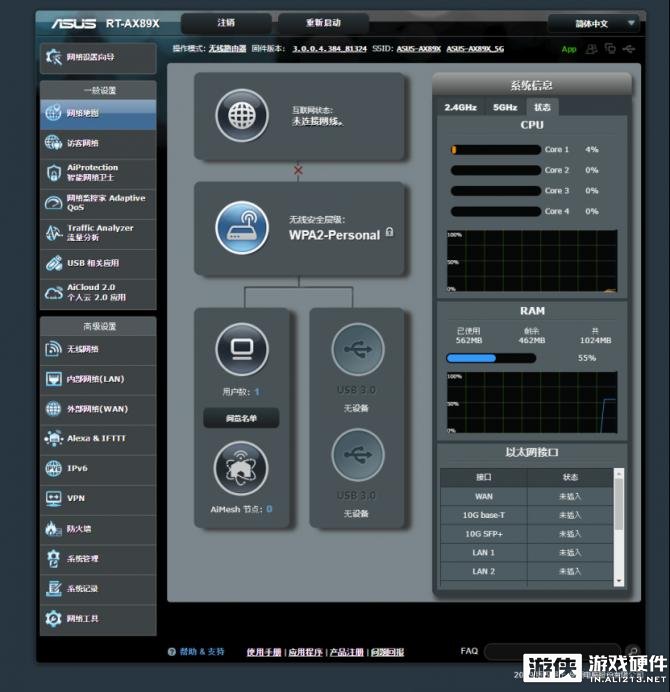This screenshot has height=692, width=670.
Task: Click firmware version link 3.0.0.4.384_81324
Action: click(x=330, y=49)
